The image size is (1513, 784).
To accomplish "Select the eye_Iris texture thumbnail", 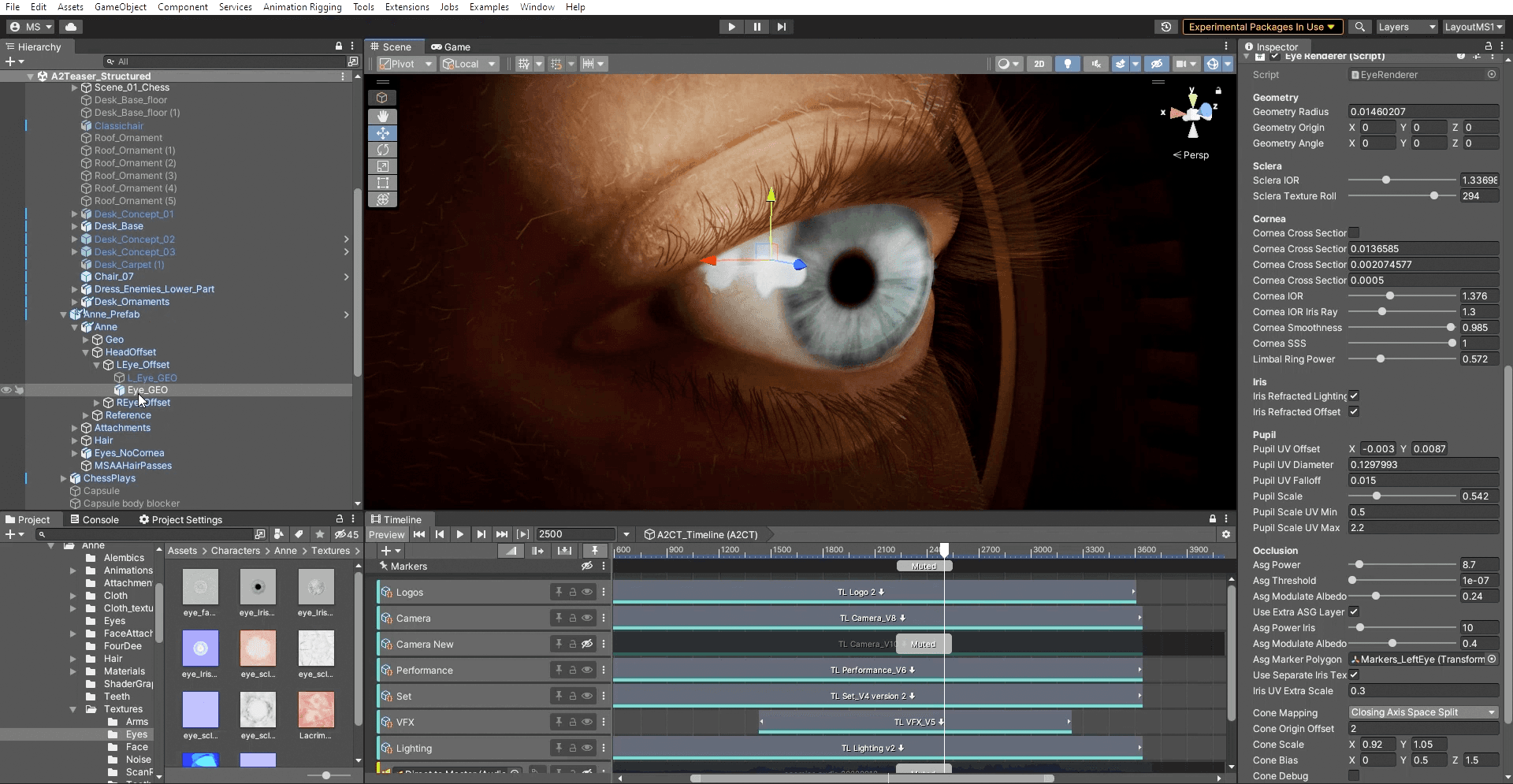I will pos(257,587).
